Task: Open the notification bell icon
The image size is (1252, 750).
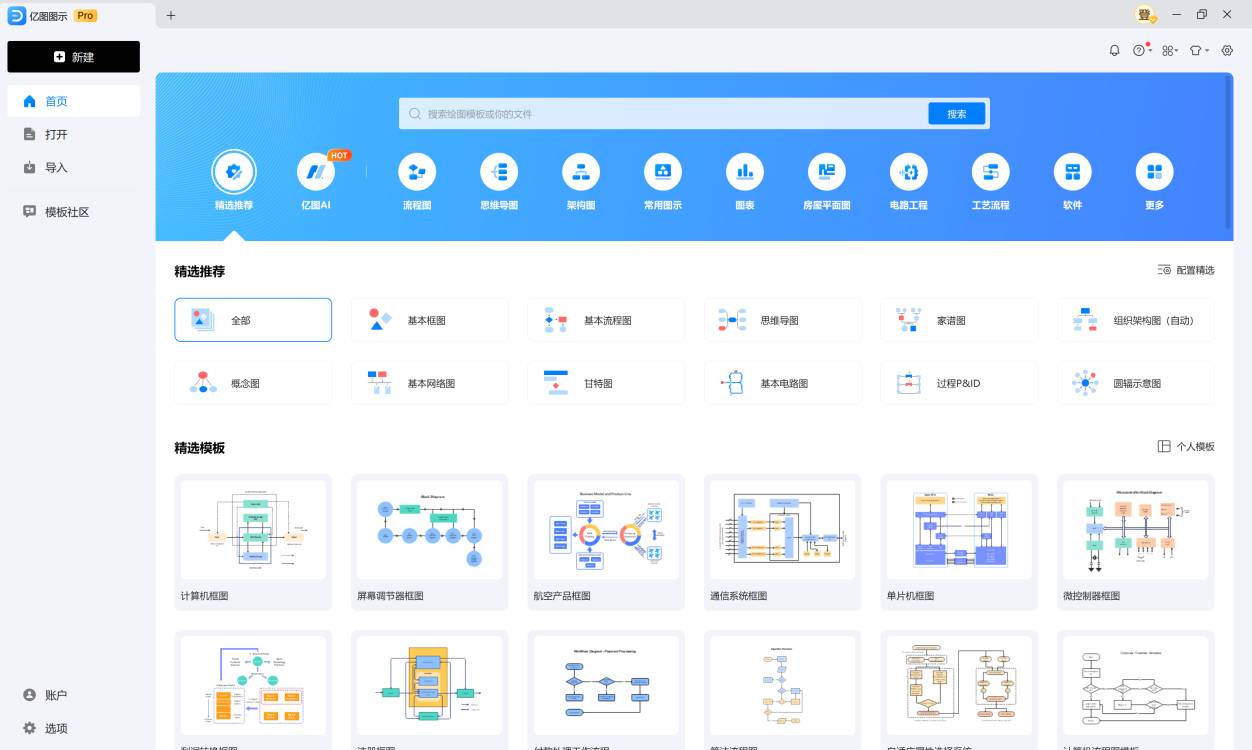Action: point(1114,50)
